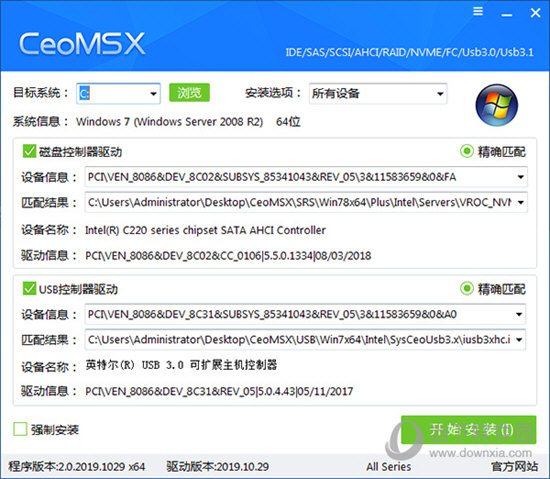Click the All Series label in status bar
550x479 pixels.
point(389,467)
